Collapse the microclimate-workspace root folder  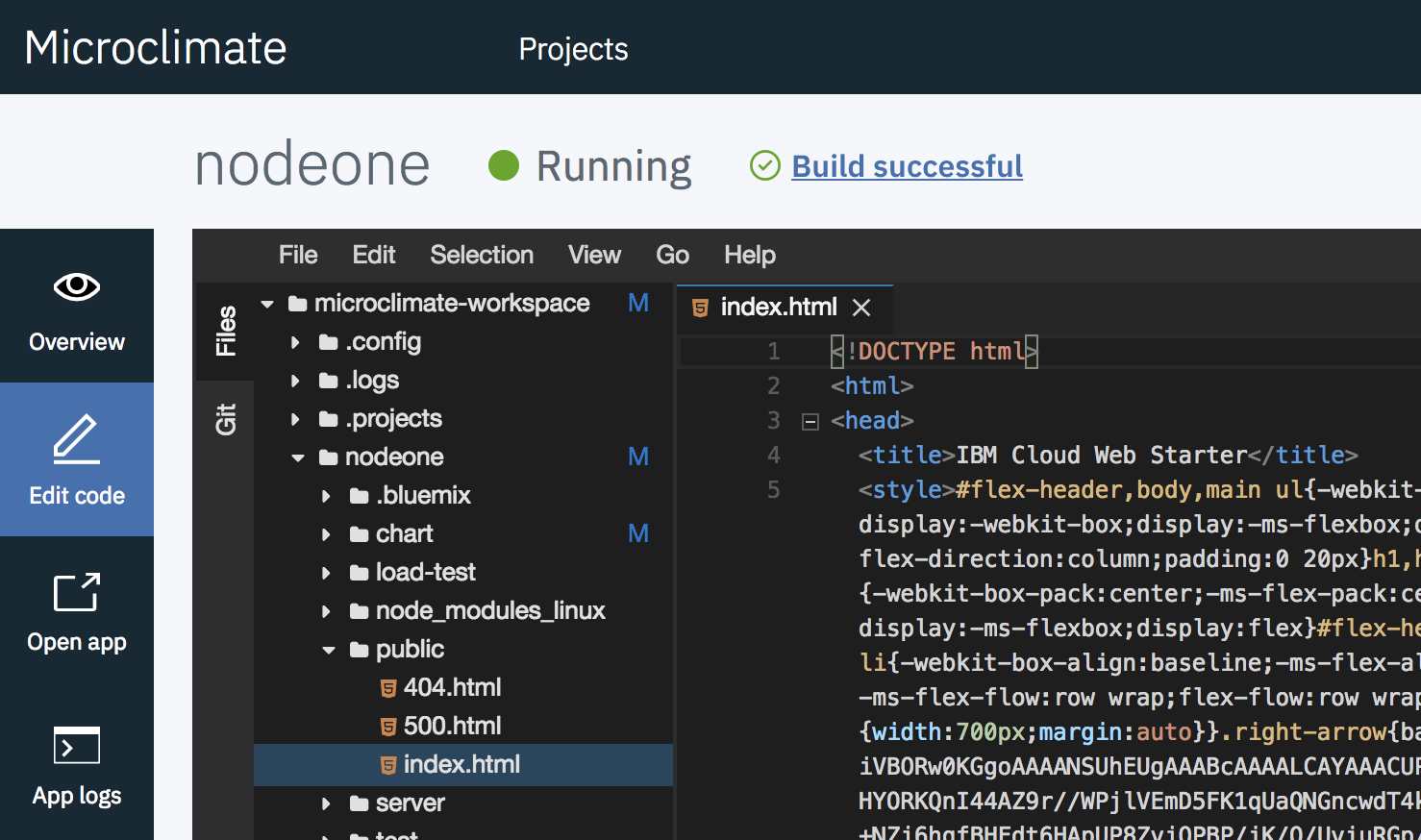267,304
